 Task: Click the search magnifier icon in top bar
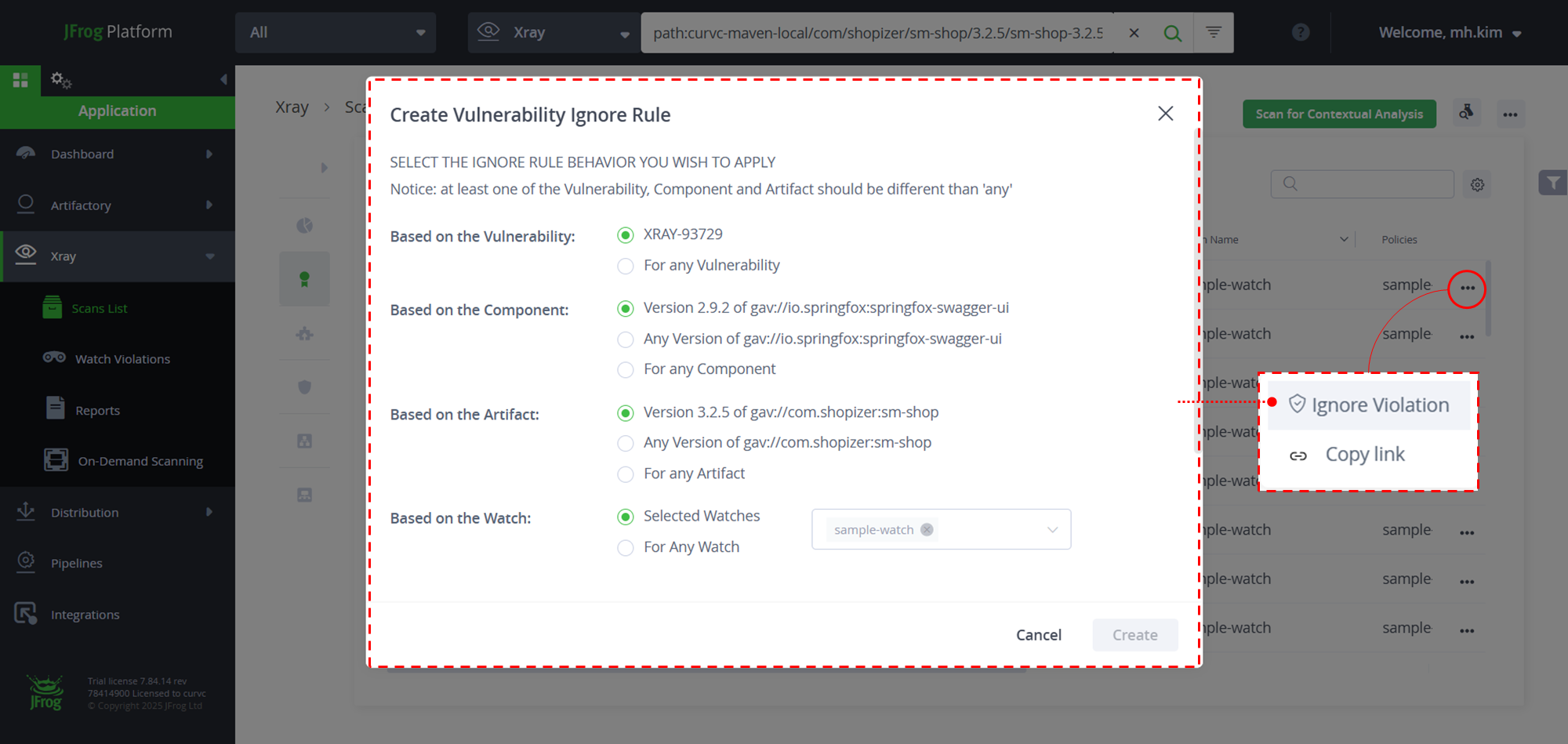[1173, 33]
